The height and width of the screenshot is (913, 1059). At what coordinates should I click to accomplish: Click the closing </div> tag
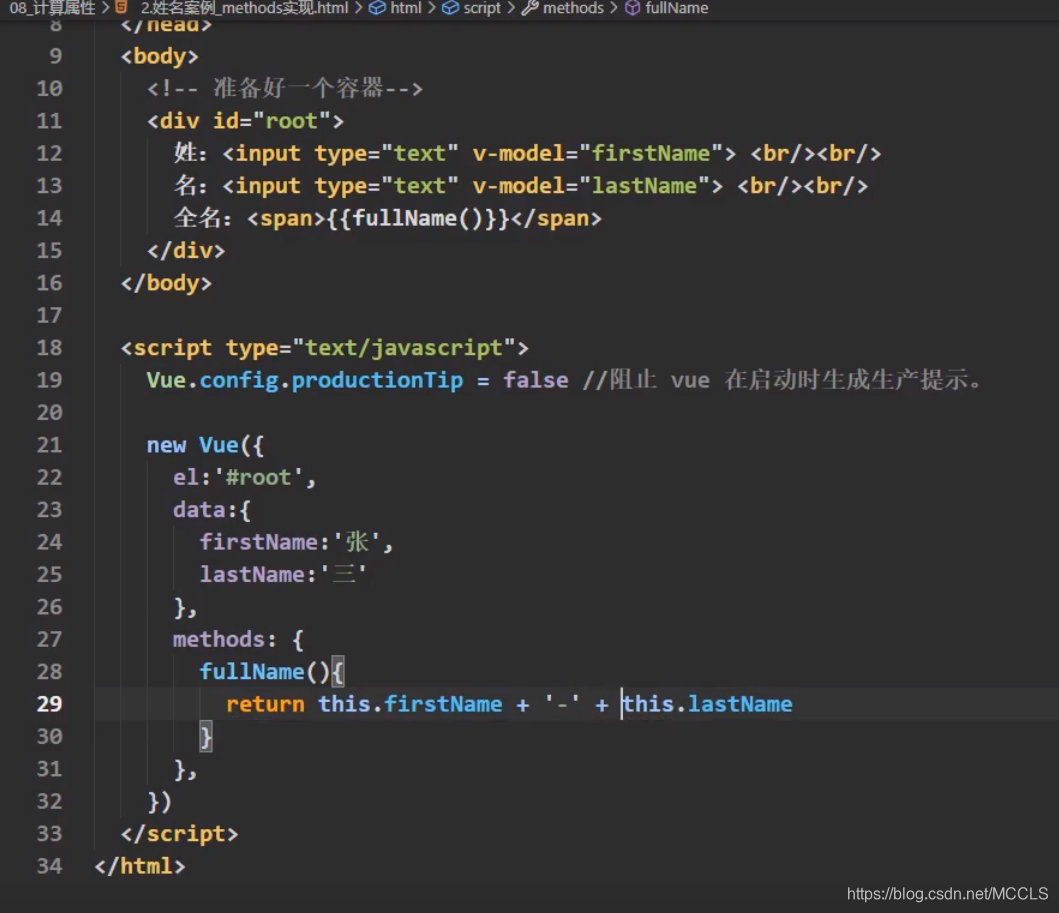coord(186,251)
